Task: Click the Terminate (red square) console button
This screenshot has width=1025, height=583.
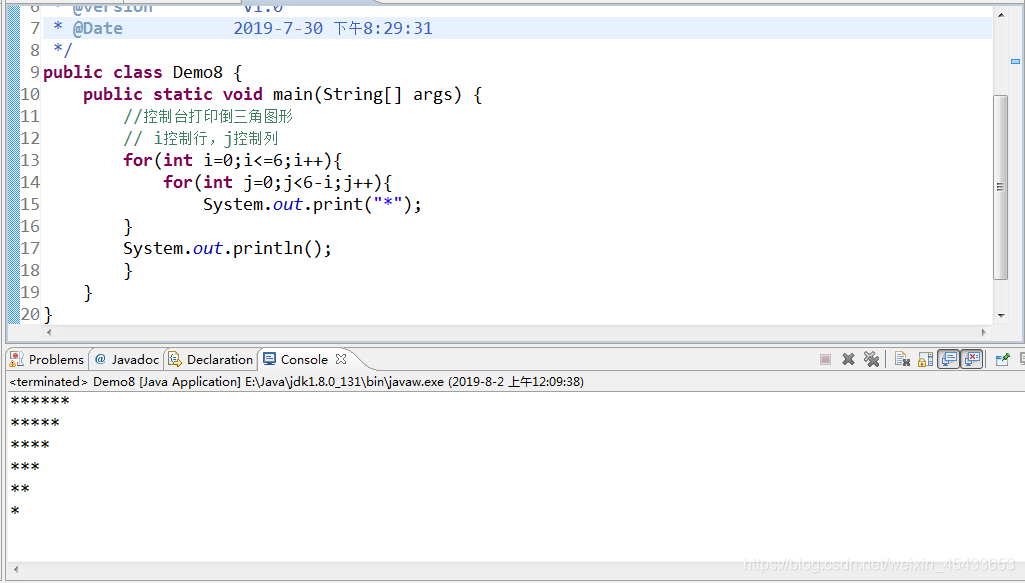Action: pos(825,359)
